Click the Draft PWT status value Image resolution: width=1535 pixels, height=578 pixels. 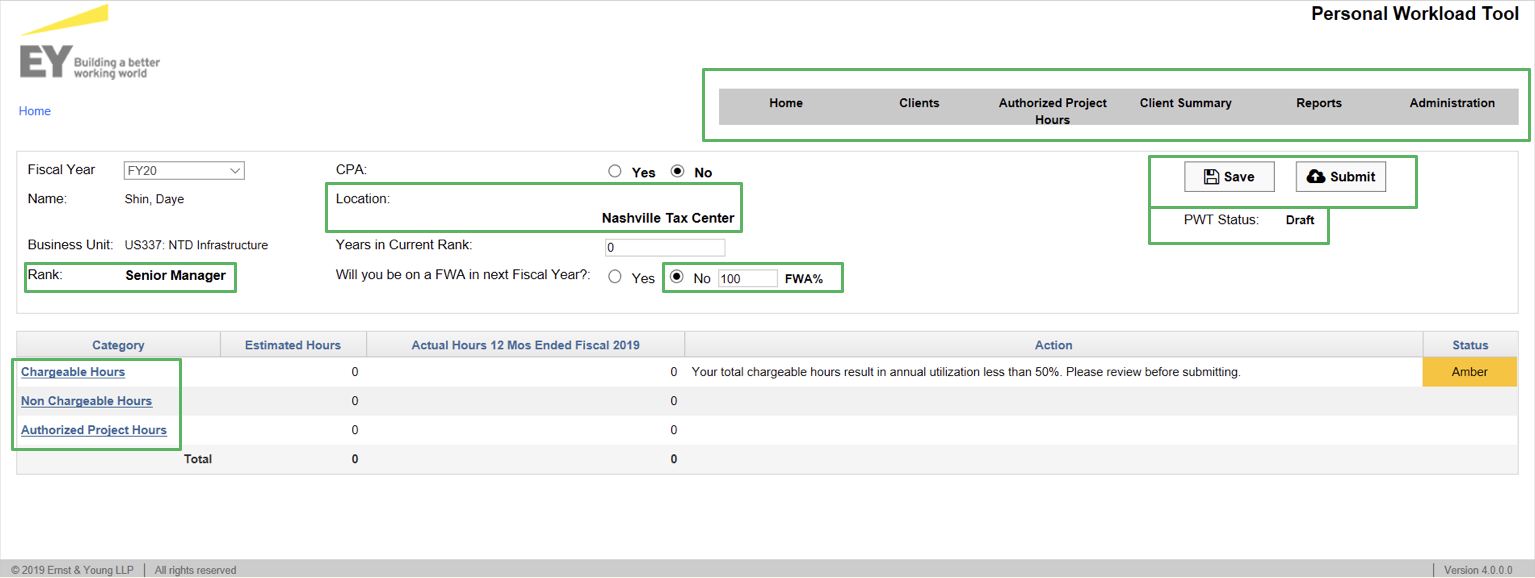tap(1300, 220)
